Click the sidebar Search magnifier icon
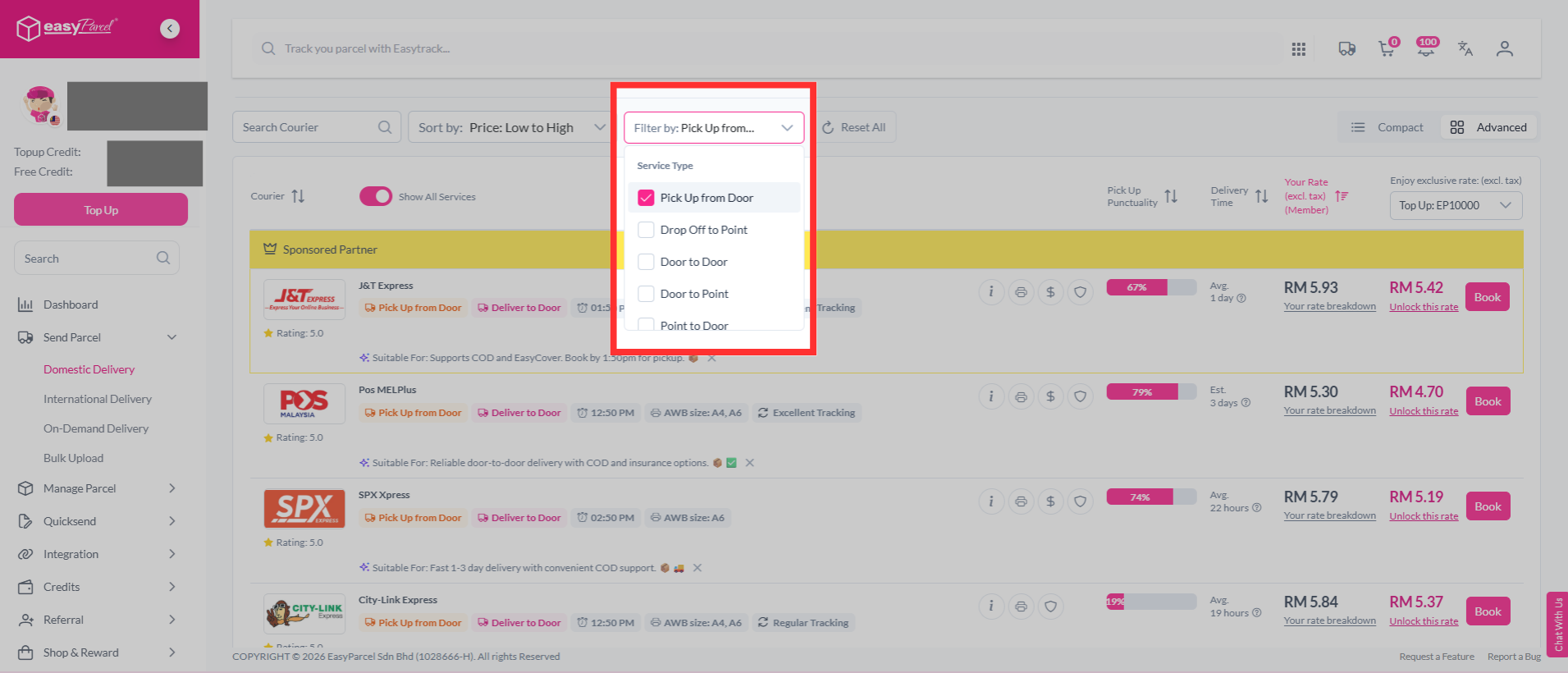Screen dimensions: 1568x673 (x=163, y=259)
